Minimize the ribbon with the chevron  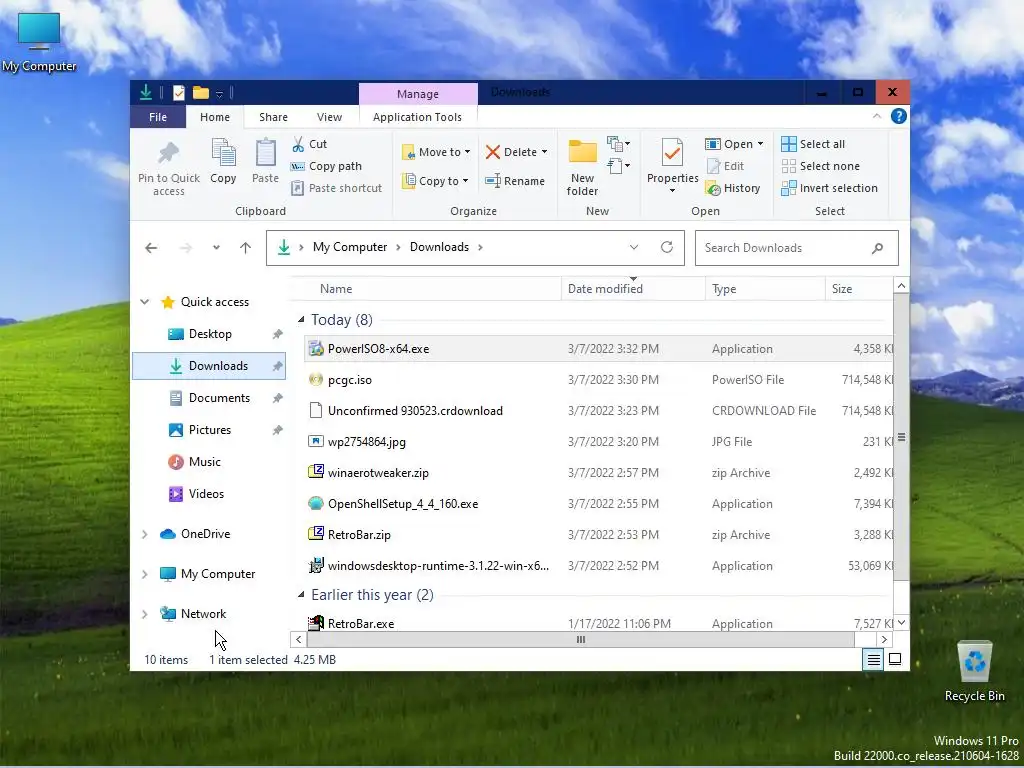[x=877, y=116]
